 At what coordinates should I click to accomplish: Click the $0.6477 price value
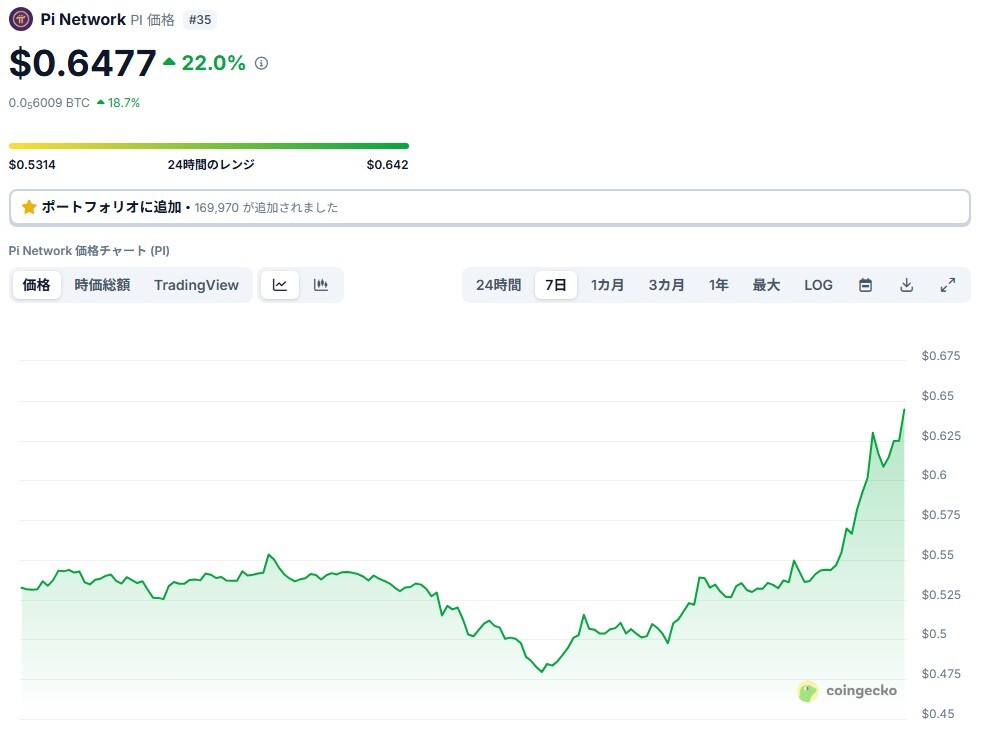coord(82,63)
